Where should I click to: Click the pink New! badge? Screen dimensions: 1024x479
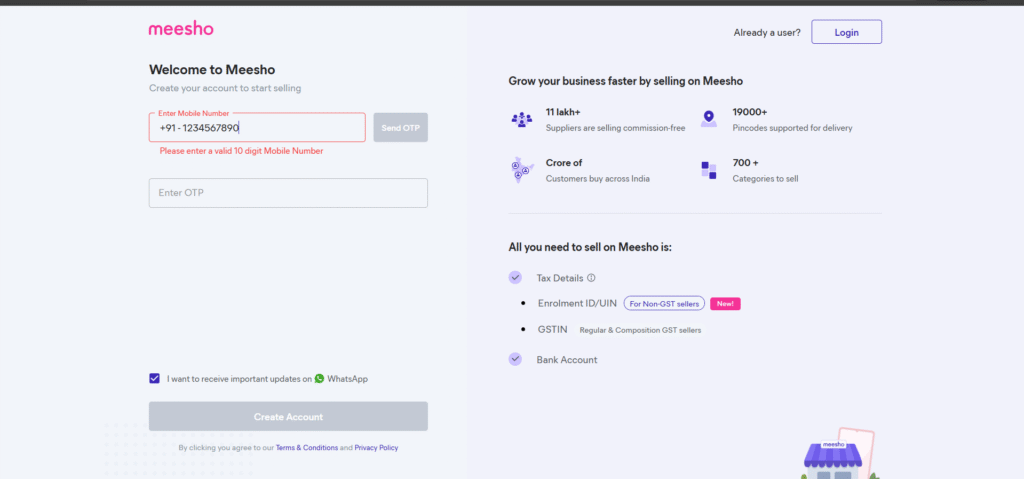pyautogui.click(x=725, y=303)
